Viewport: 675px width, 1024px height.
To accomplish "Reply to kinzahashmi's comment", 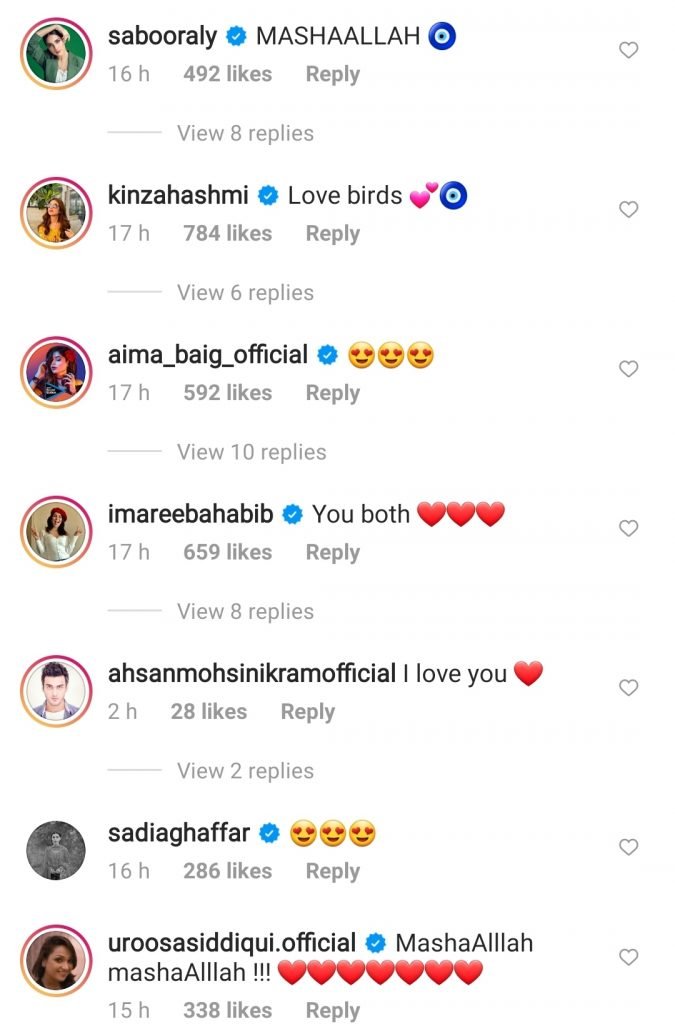I will pyautogui.click(x=332, y=234).
